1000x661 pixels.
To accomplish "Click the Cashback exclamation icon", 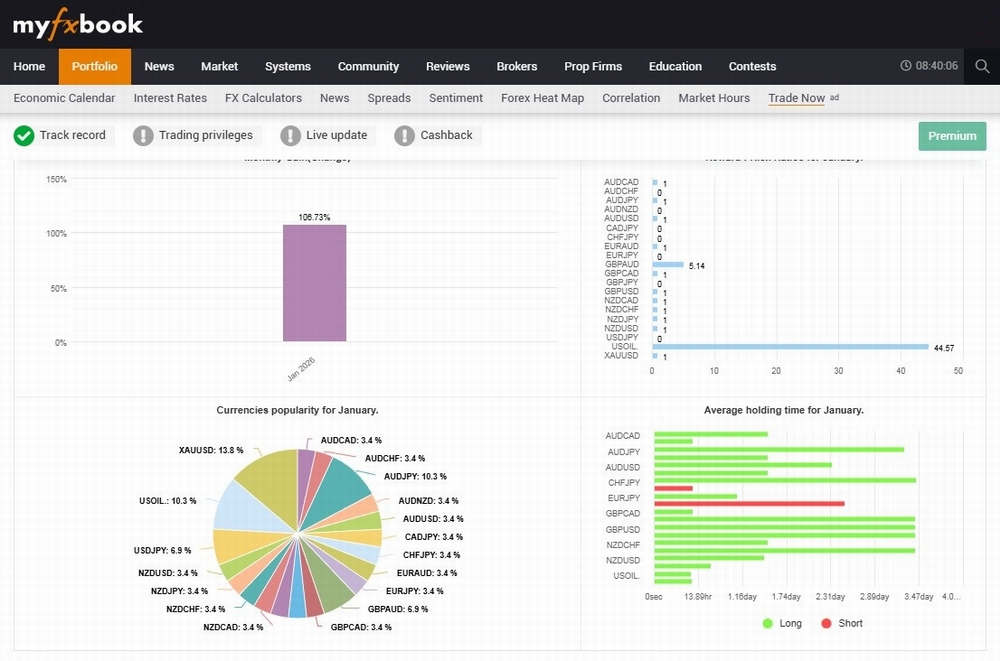I will click(x=404, y=135).
